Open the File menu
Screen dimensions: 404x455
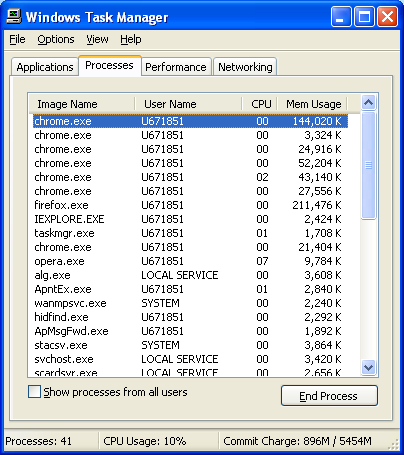tap(17, 39)
